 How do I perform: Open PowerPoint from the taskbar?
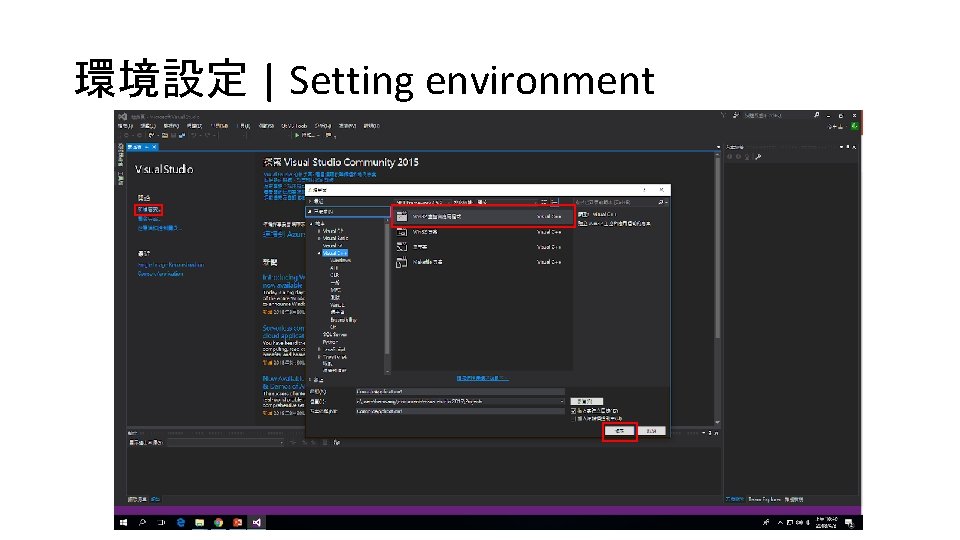coord(238,522)
